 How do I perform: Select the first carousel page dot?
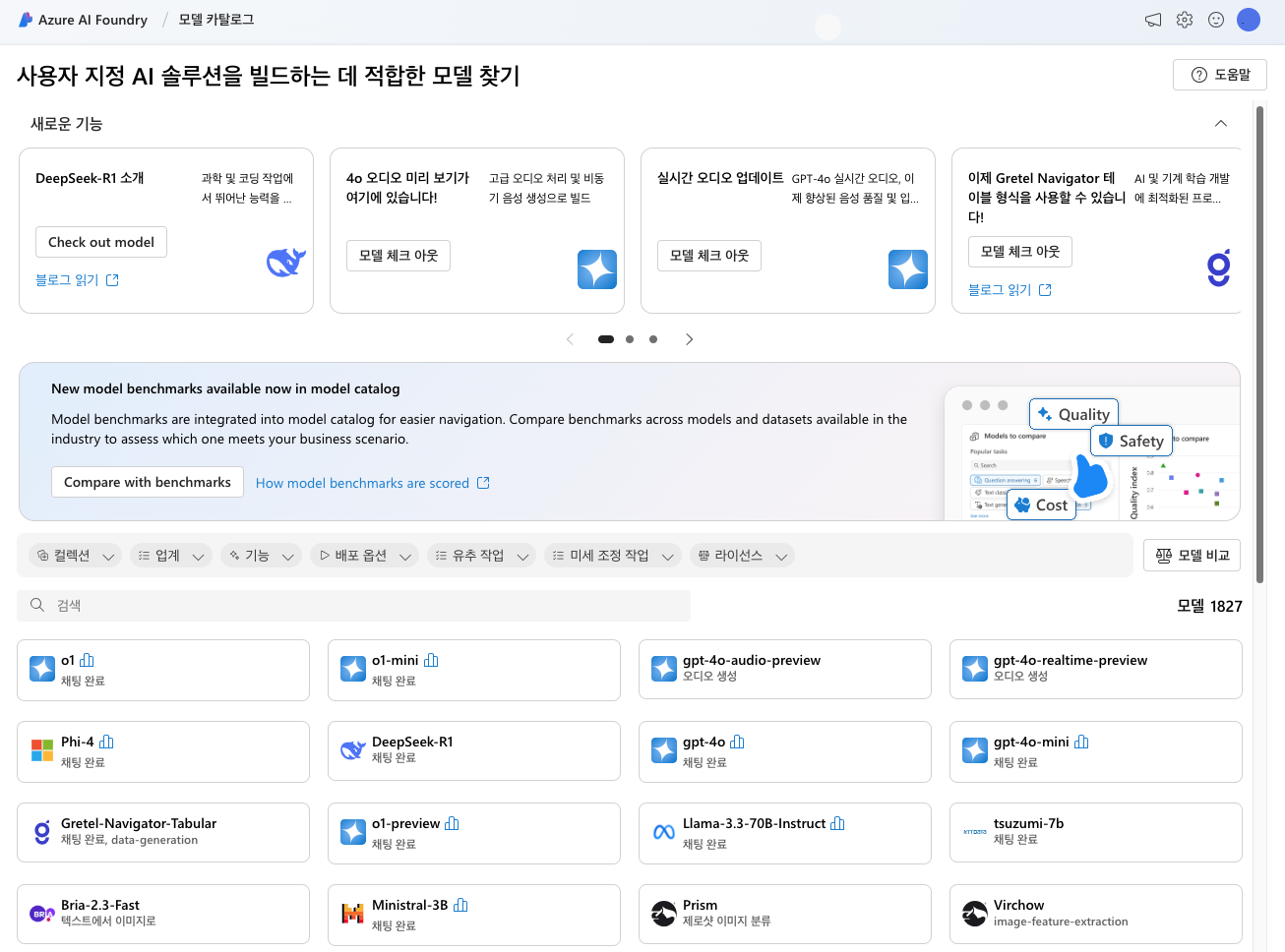point(606,339)
